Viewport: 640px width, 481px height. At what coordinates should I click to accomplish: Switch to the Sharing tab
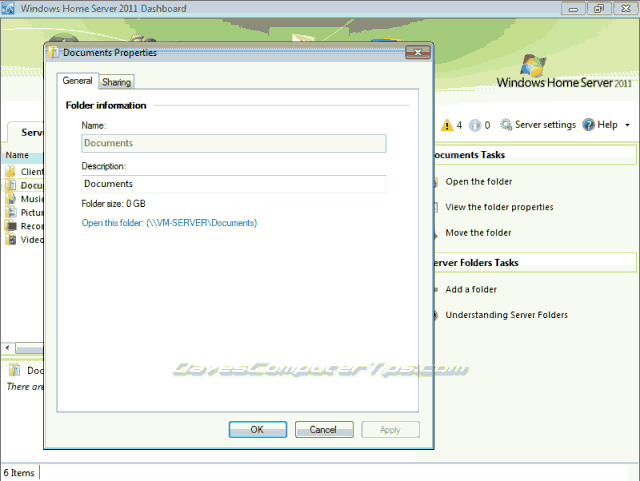coord(117,82)
